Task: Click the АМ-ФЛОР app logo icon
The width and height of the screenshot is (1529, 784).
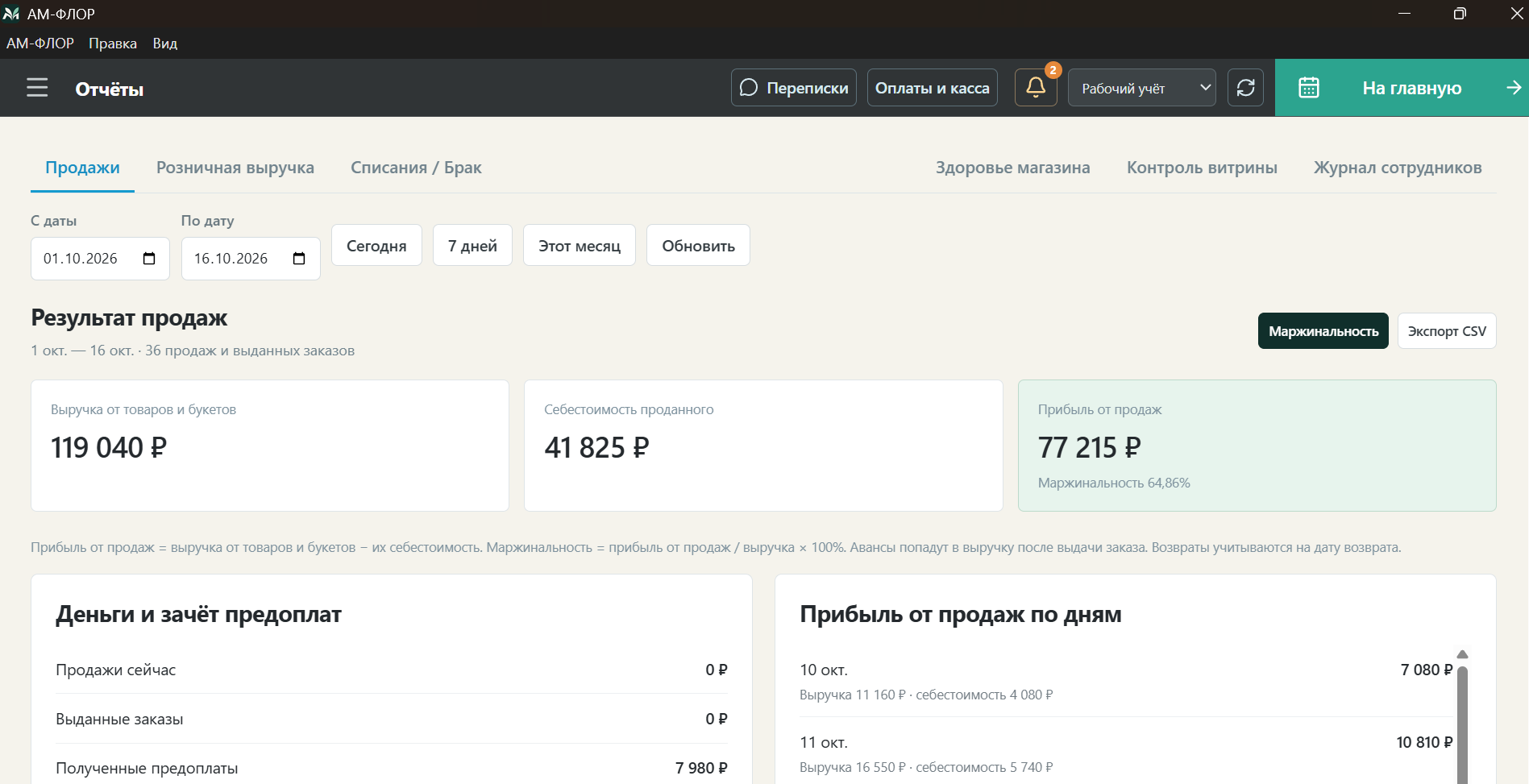Action: tap(11, 14)
